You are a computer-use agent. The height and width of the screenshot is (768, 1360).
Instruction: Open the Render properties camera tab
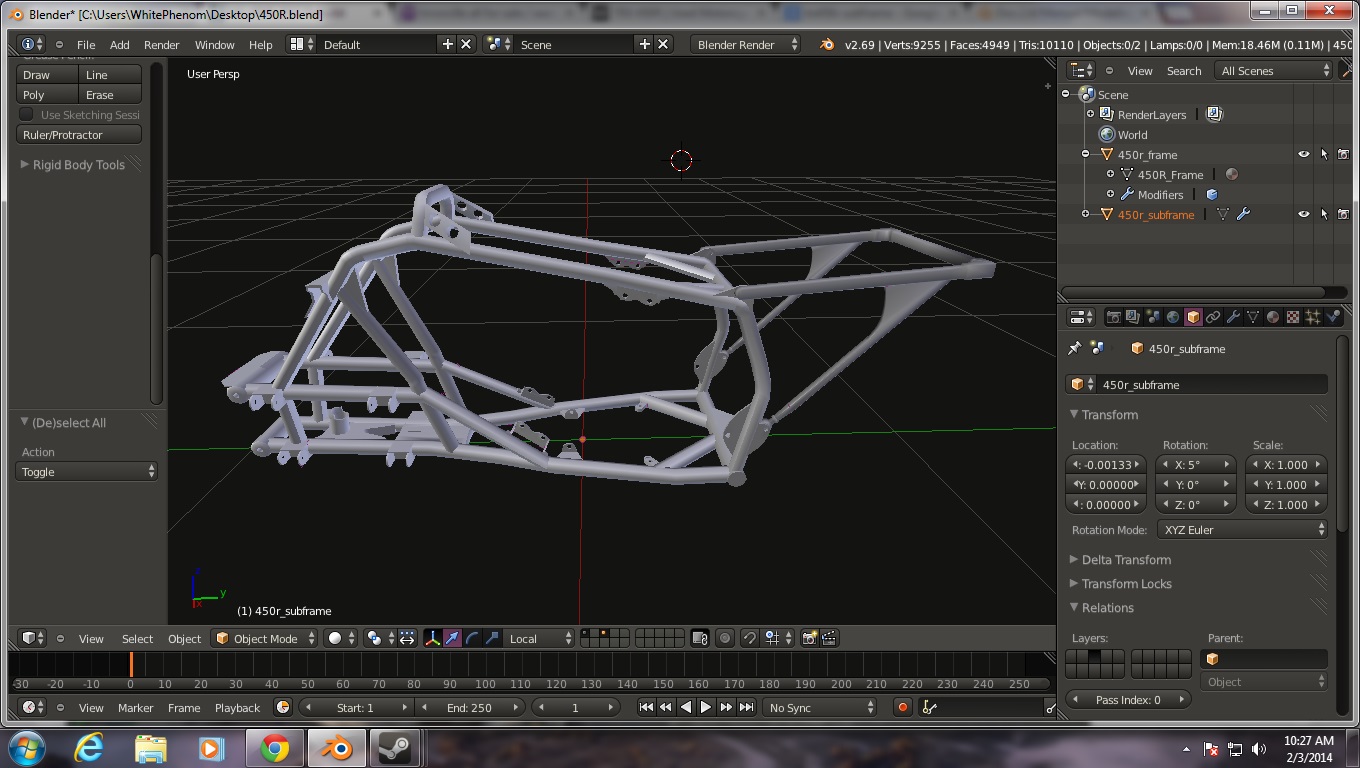point(1113,317)
